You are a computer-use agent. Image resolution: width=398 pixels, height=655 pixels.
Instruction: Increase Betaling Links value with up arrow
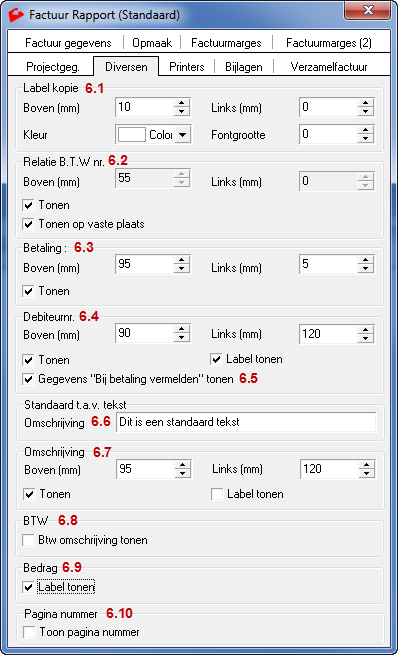pyautogui.click(x=365, y=260)
